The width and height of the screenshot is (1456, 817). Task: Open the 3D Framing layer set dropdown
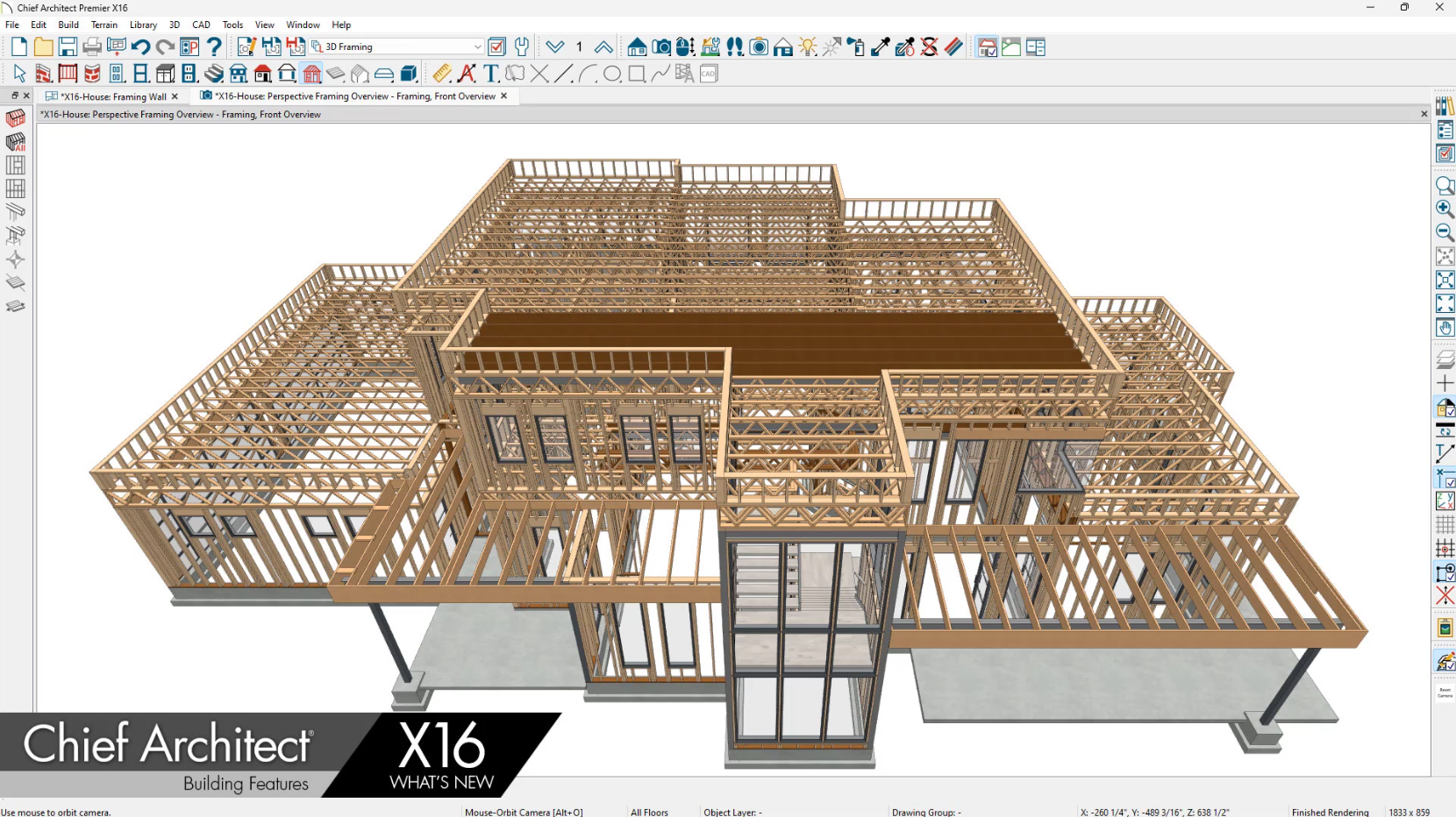(x=477, y=47)
